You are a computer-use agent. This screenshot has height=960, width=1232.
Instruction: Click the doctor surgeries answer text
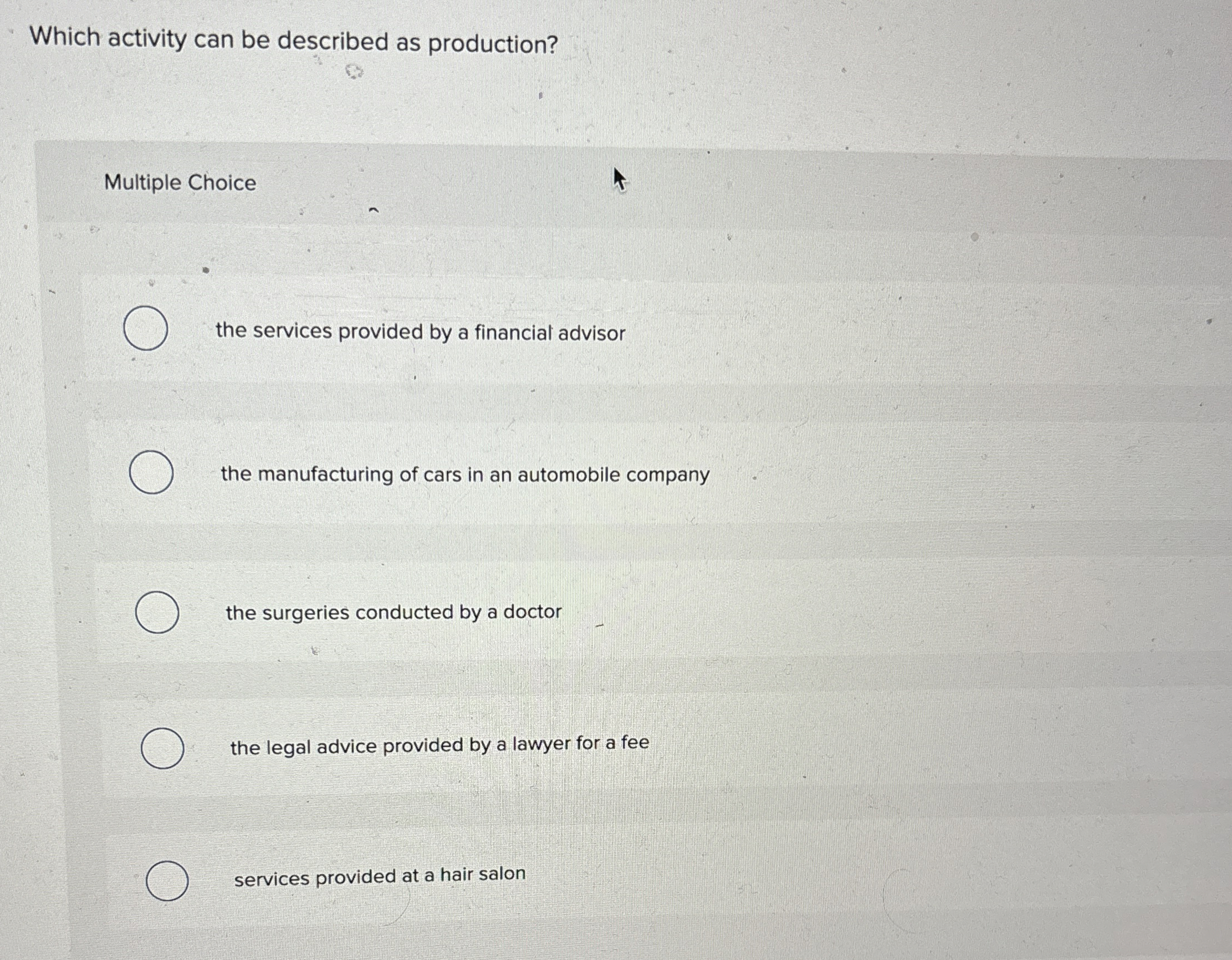coord(393,612)
